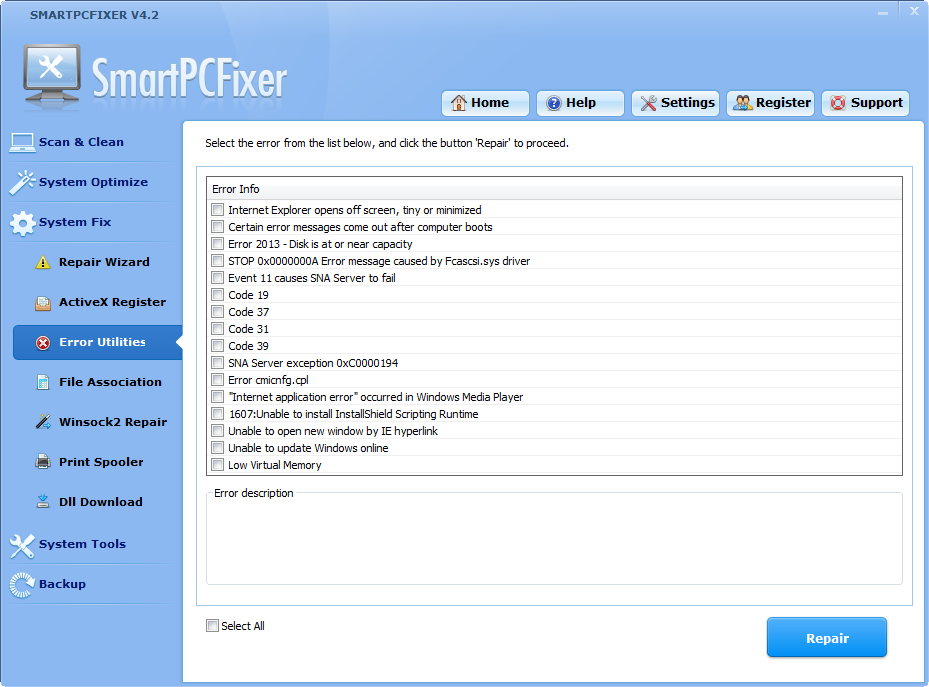
Task: Click the System Tools wrench icon
Action: tap(23, 545)
